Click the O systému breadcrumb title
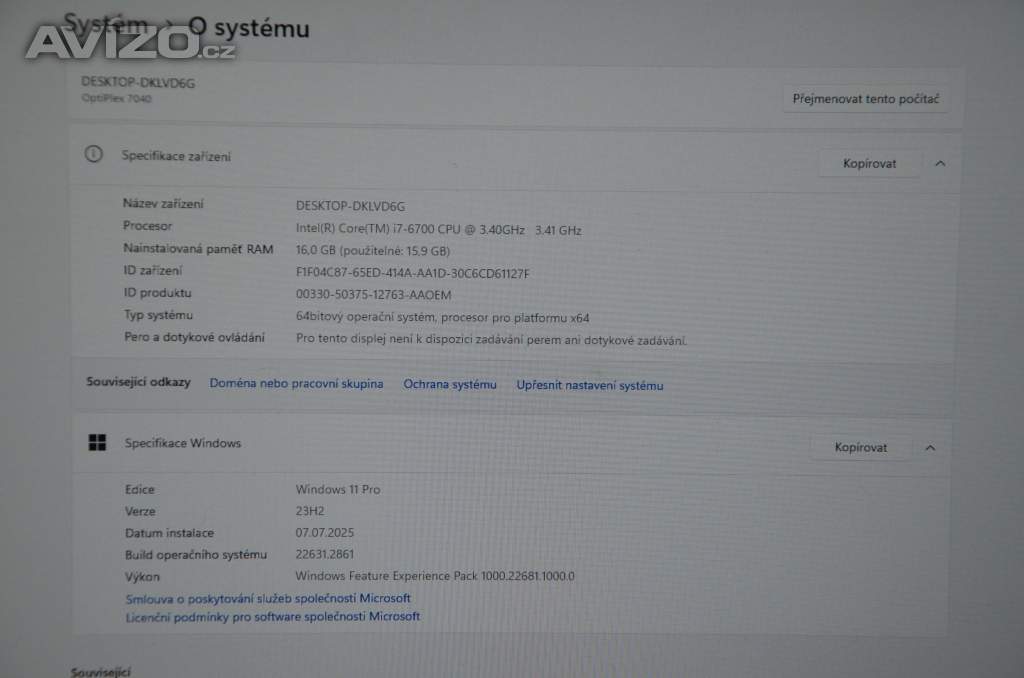This screenshot has height=678, width=1024. 249,27
